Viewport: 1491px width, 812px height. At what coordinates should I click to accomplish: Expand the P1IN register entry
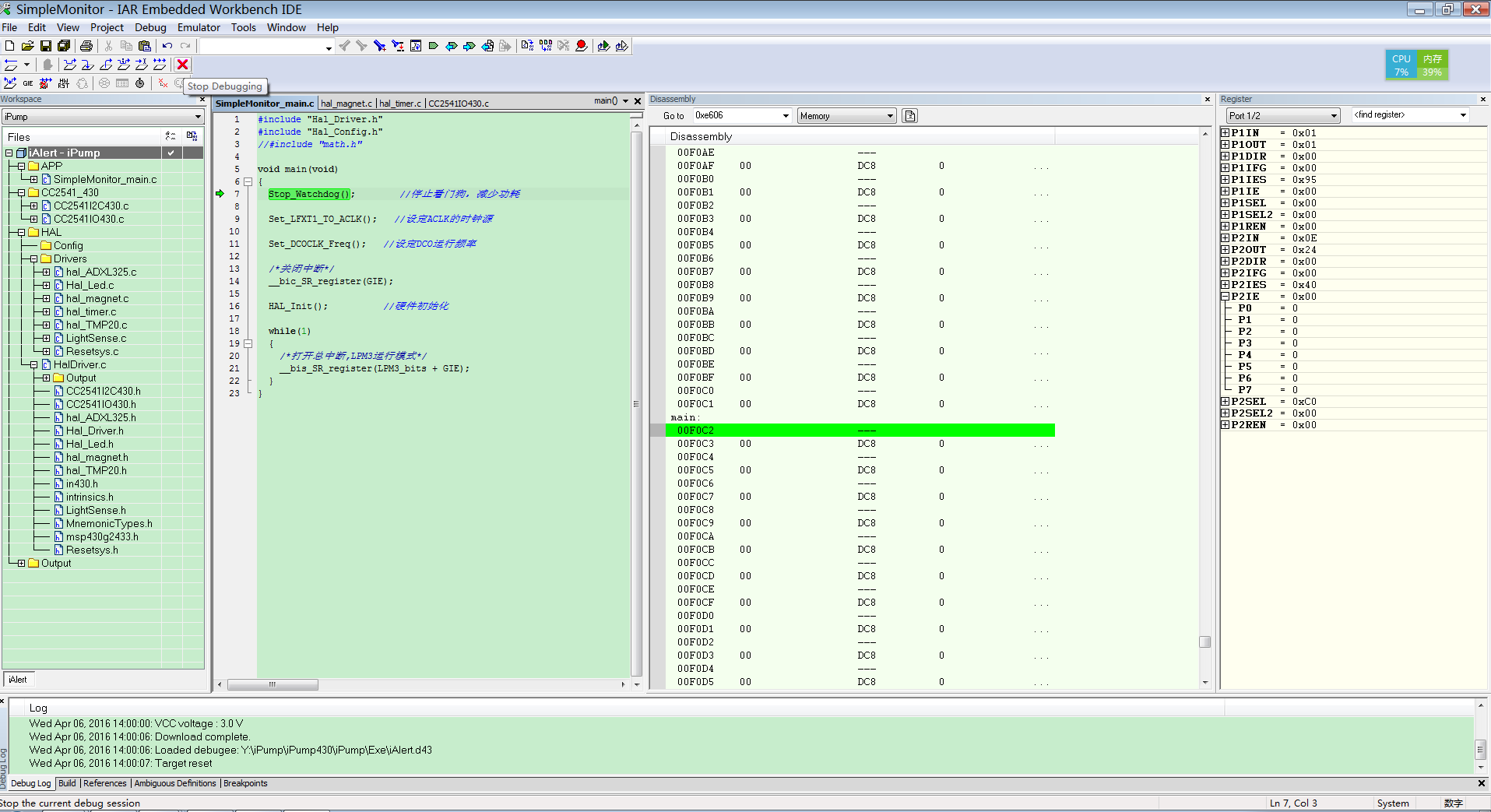tap(1225, 133)
